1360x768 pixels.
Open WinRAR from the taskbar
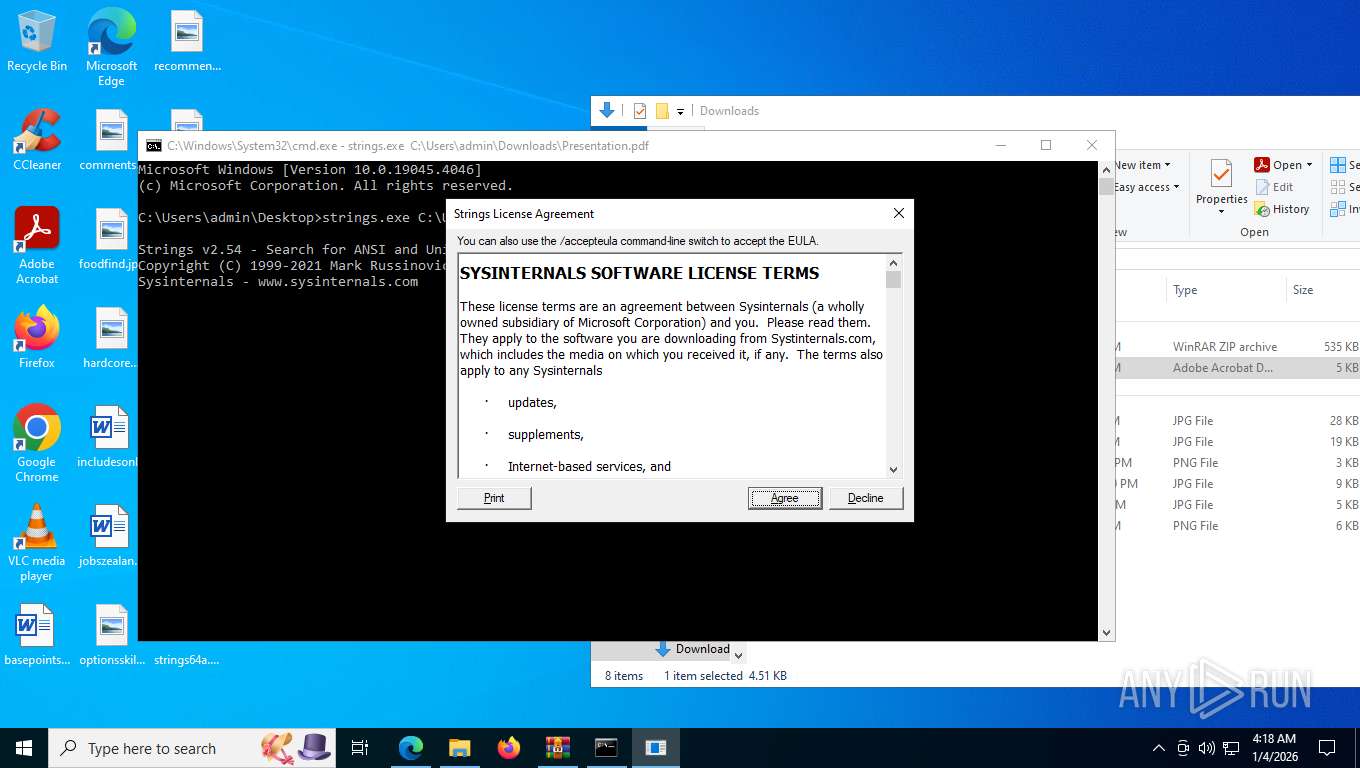pos(557,748)
